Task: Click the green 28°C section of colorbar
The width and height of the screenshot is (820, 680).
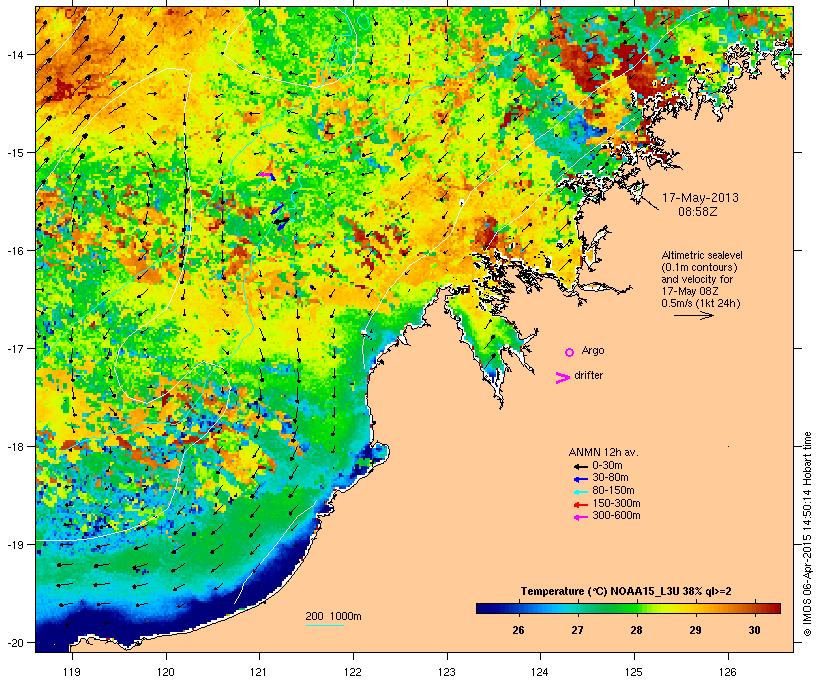Action: (x=636, y=608)
